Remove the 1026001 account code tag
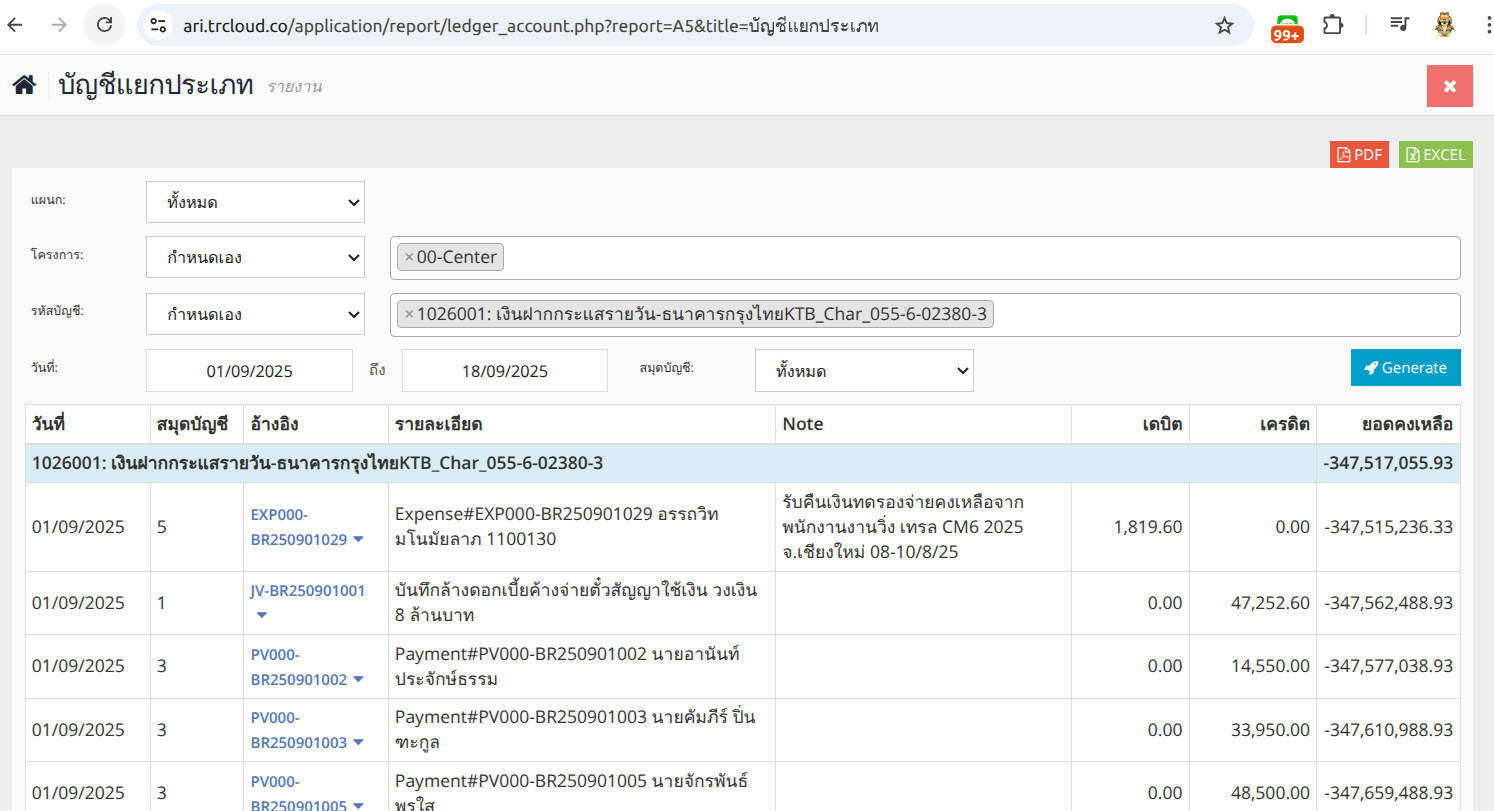This screenshot has width=1494, height=811. click(409, 315)
